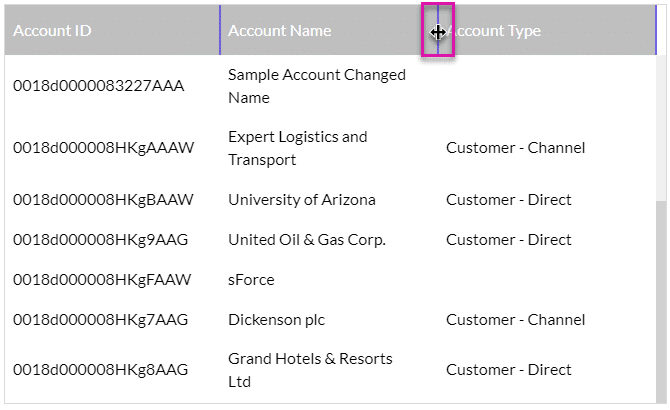Select the Sample Account Changed Name cell

[x=316, y=86]
